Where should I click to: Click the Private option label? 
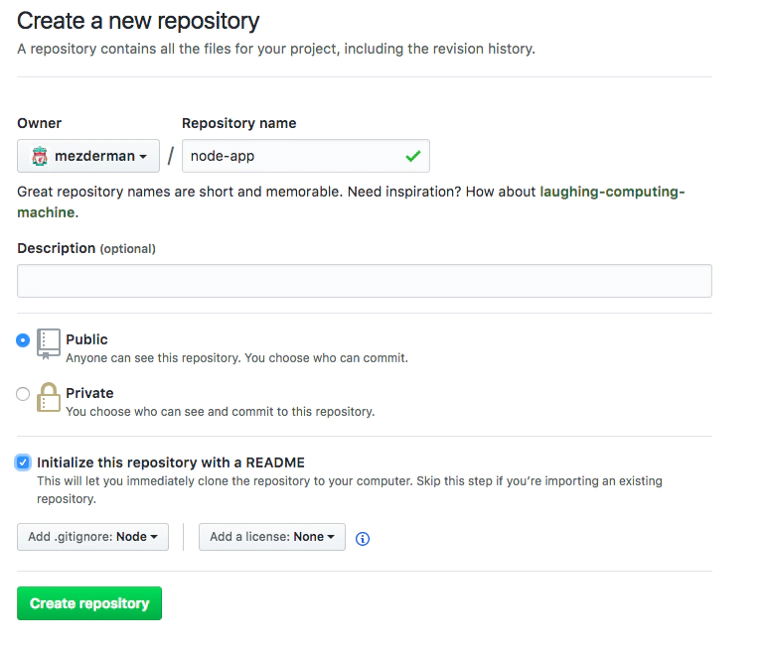(x=90, y=393)
